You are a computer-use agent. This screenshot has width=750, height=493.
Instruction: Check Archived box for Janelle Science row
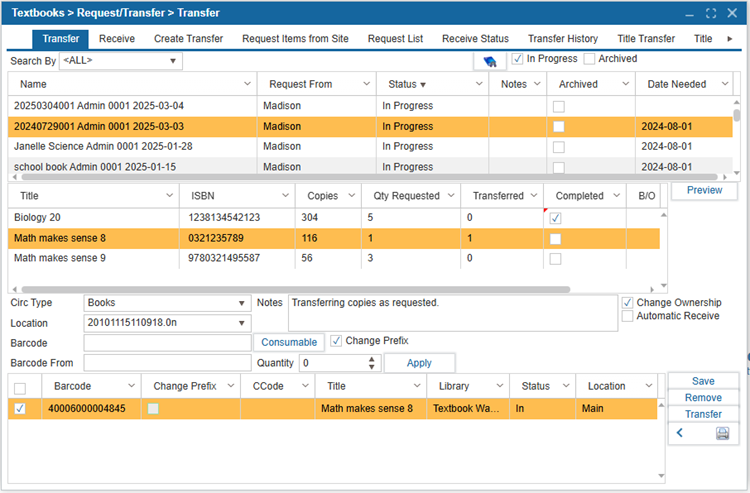tap(558, 147)
